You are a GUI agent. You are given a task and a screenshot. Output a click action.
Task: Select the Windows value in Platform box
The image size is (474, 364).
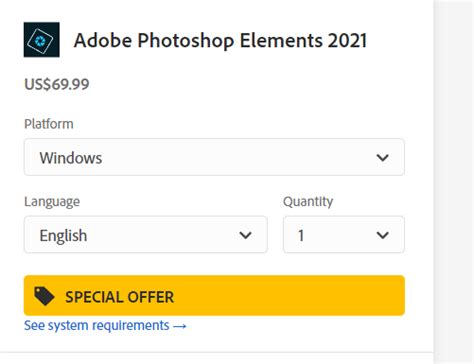(71, 158)
